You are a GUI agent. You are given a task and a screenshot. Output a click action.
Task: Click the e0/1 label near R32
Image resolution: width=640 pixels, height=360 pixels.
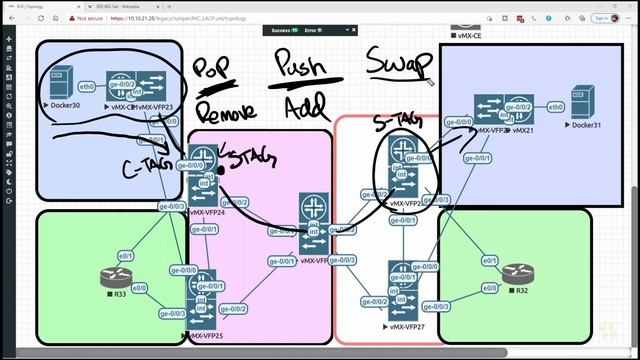(x=489, y=260)
